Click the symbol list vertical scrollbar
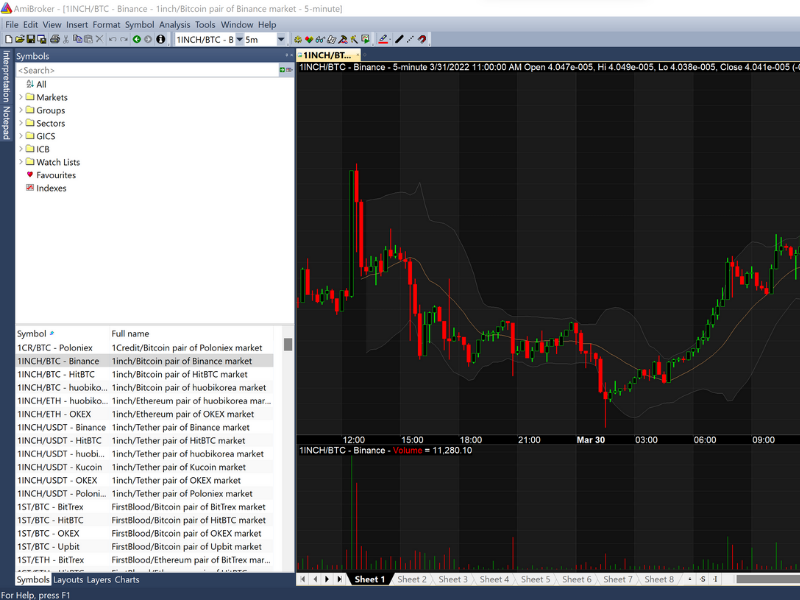The height and width of the screenshot is (600, 800). [x=288, y=344]
